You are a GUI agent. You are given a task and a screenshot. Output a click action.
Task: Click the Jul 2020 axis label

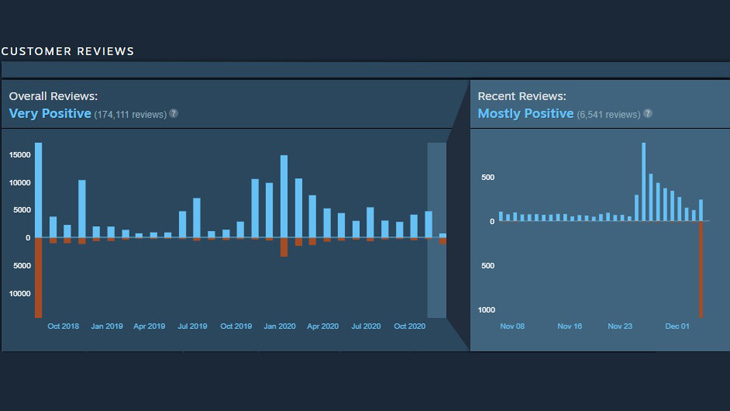click(x=366, y=326)
